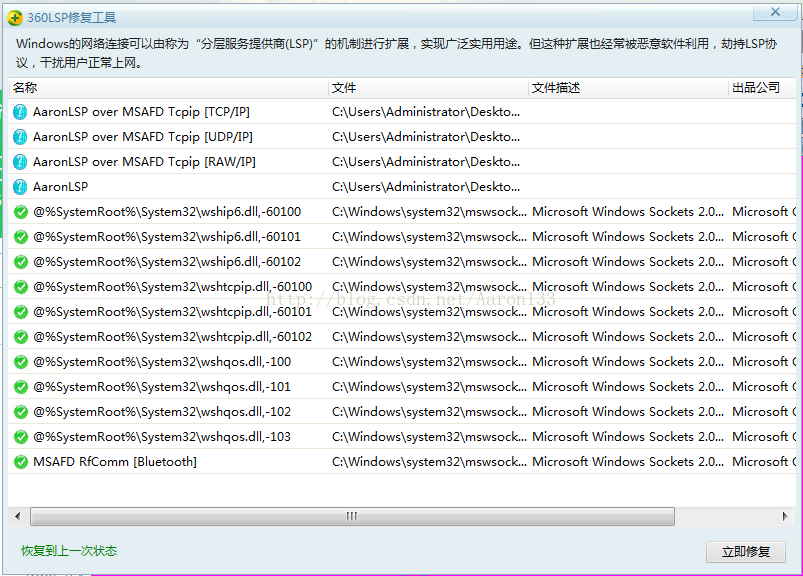Select '@%SystemRoot%\System32\wship6.dll,-60102' name
The image size is (803, 576).
coord(167,262)
